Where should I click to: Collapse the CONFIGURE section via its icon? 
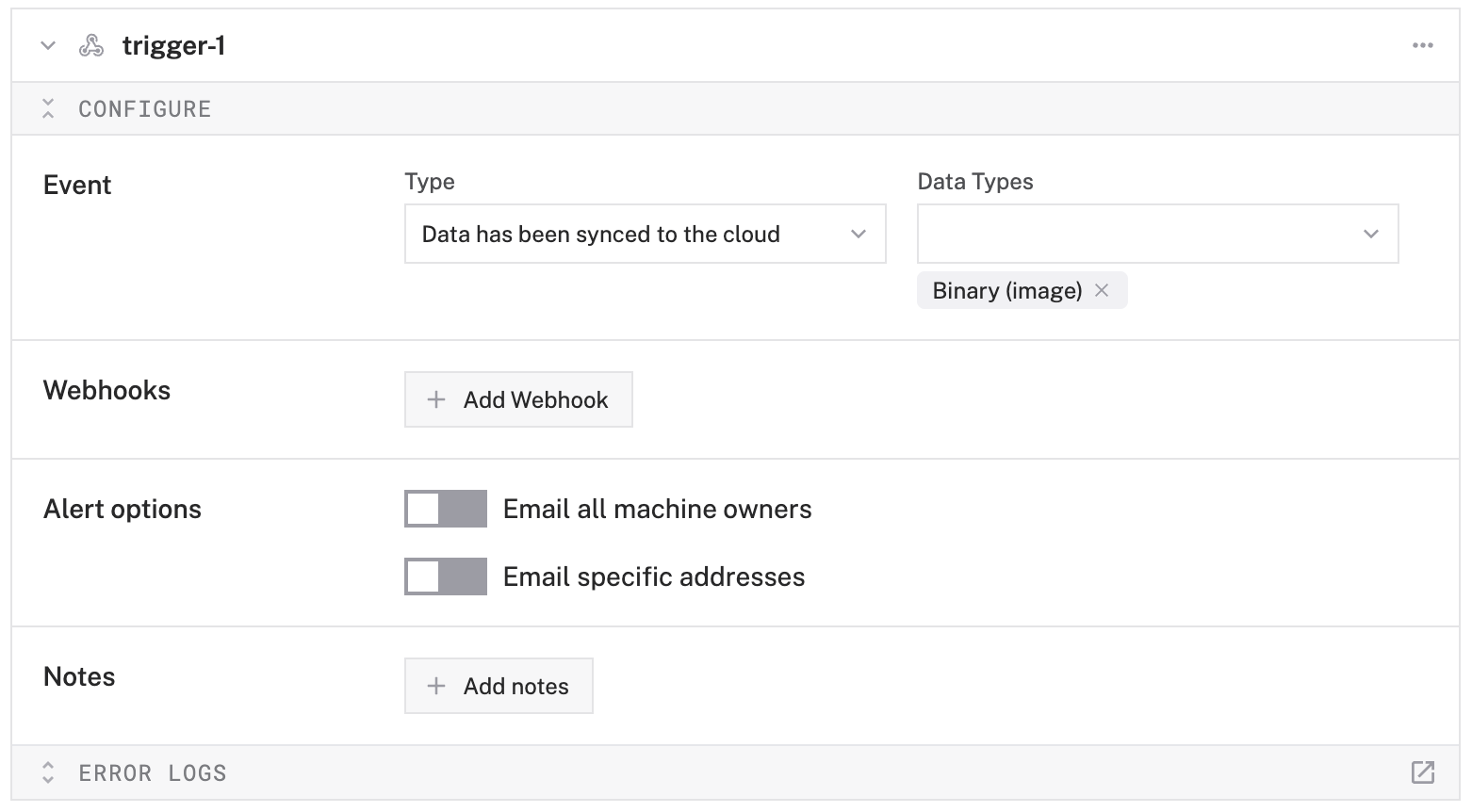[x=47, y=107]
